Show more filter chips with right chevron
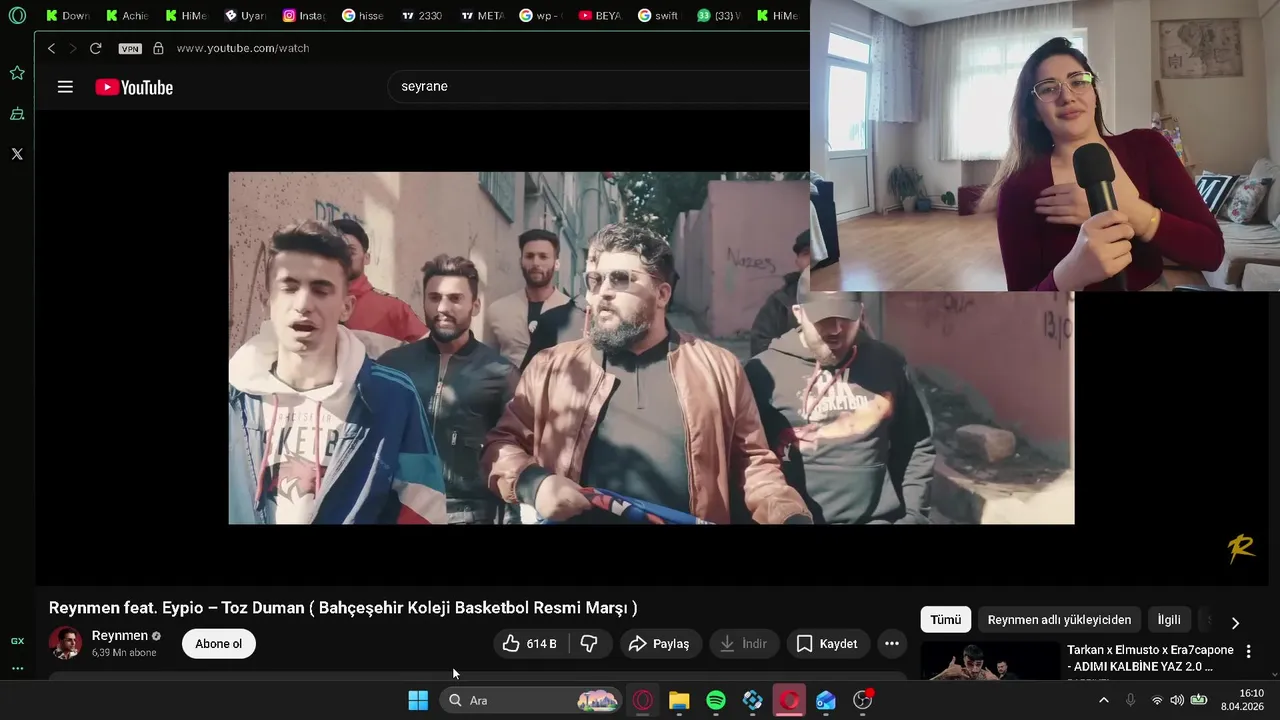1280x720 pixels. [1235, 623]
